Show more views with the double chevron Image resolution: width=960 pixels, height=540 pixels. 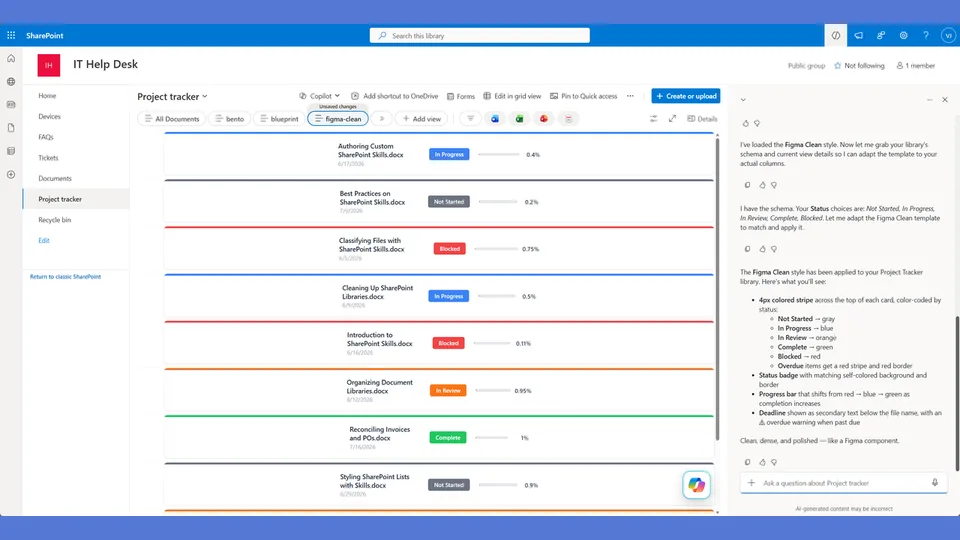381,119
